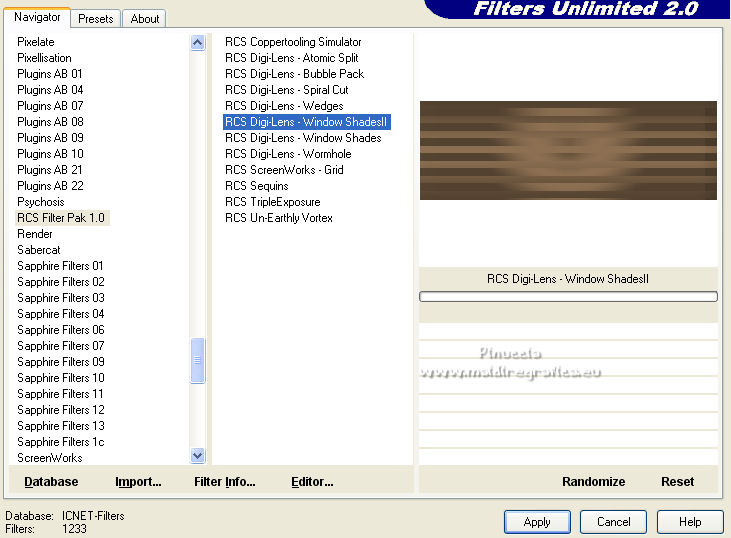The width and height of the screenshot is (731, 538).
Task: Select Sapphire Filters 1c
Action: [x=61, y=441]
